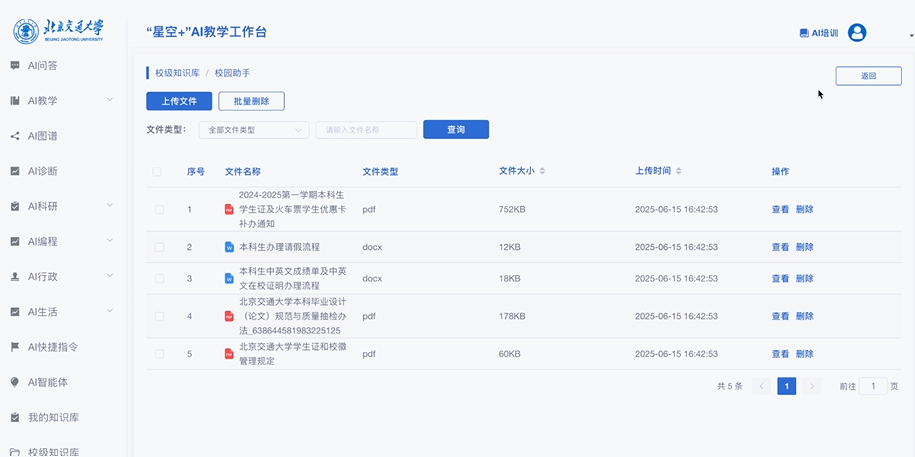Sort by 文件大小 column arrows

pyautogui.click(x=542, y=171)
